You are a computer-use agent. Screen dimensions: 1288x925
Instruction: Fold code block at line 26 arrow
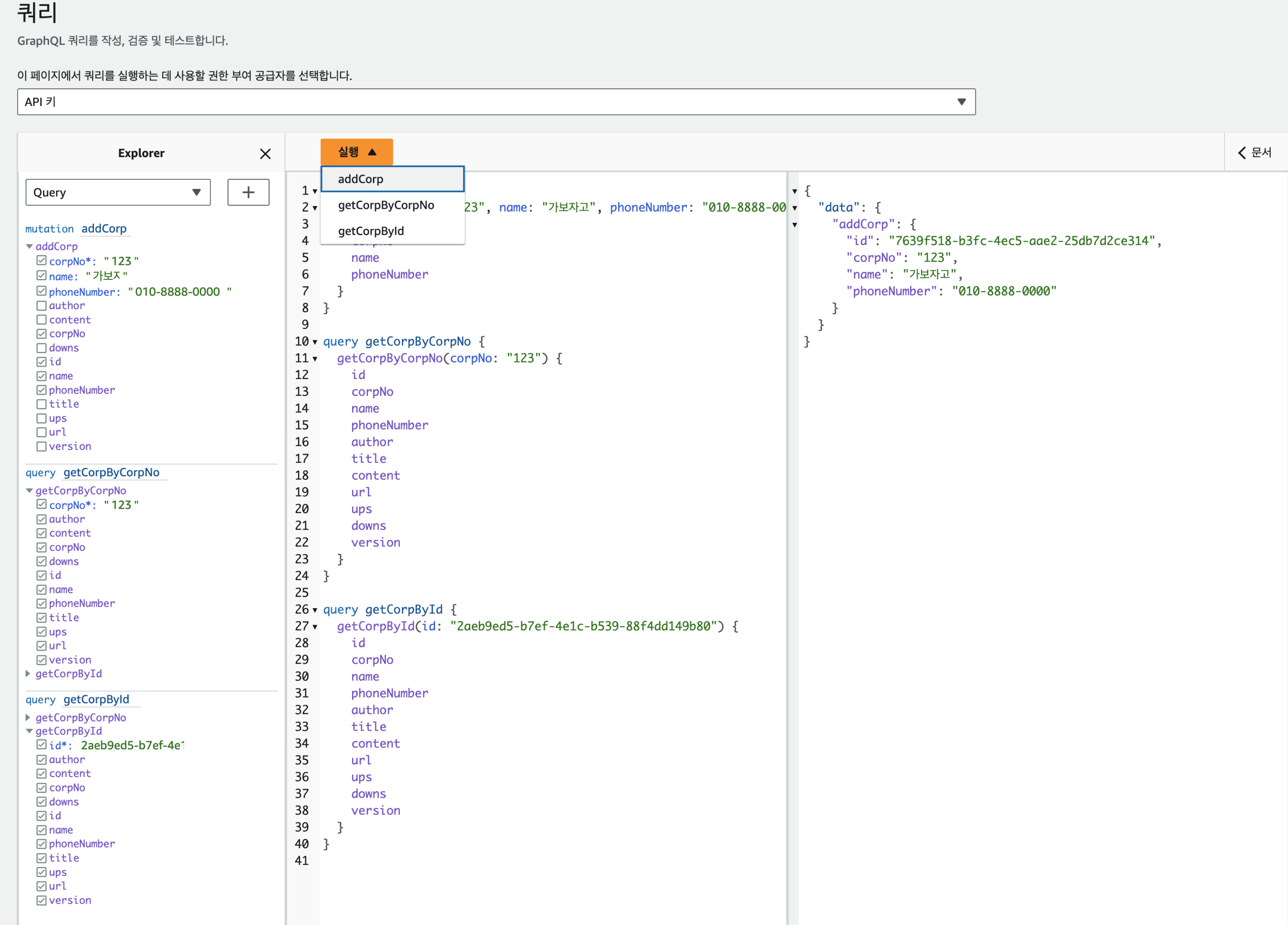coord(315,610)
